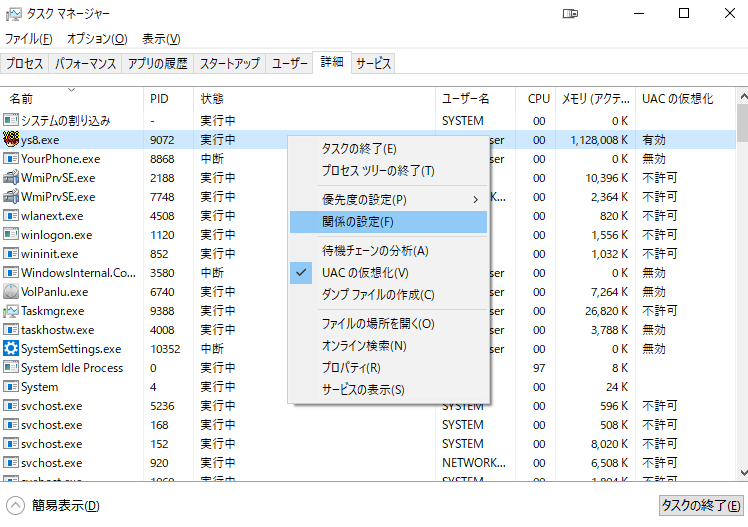Click the wininit.exe process icon

10,254
